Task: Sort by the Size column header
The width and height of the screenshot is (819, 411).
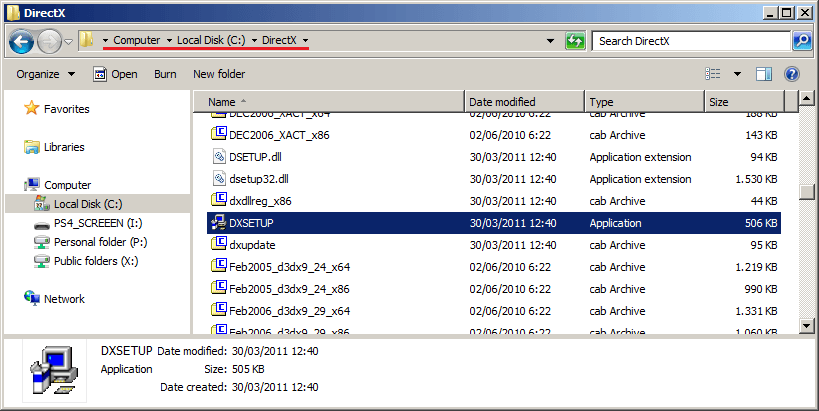Action: pos(744,102)
